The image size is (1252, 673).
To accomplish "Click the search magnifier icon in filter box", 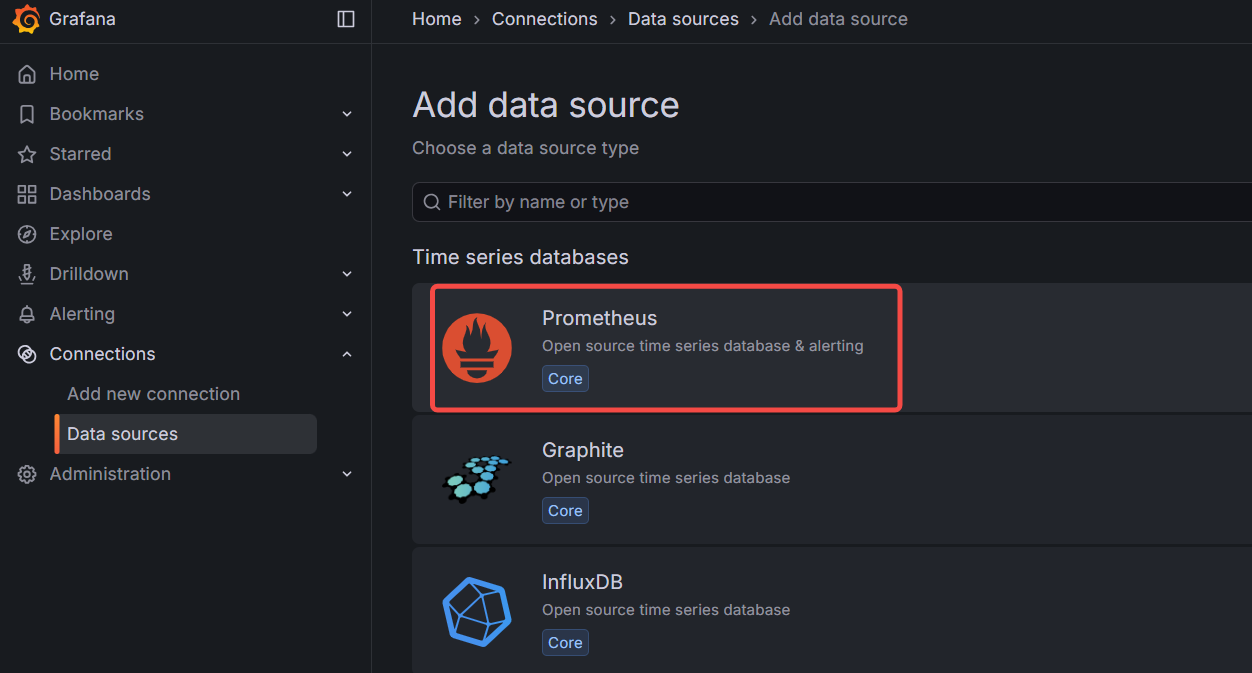I will [432, 202].
